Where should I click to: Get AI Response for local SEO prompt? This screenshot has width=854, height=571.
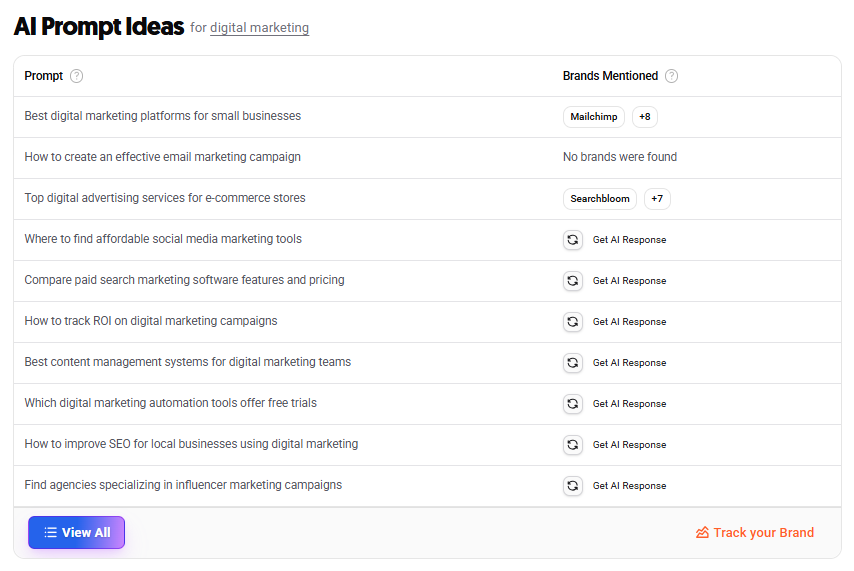pyautogui.click(x=629, y=445)
